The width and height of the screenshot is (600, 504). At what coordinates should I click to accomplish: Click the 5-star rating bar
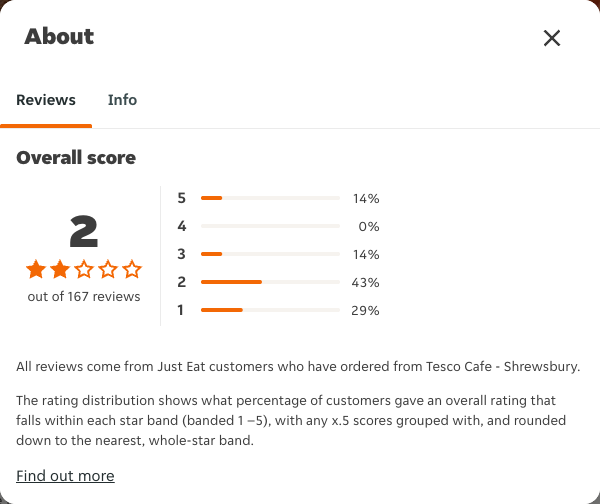(270, 198)
